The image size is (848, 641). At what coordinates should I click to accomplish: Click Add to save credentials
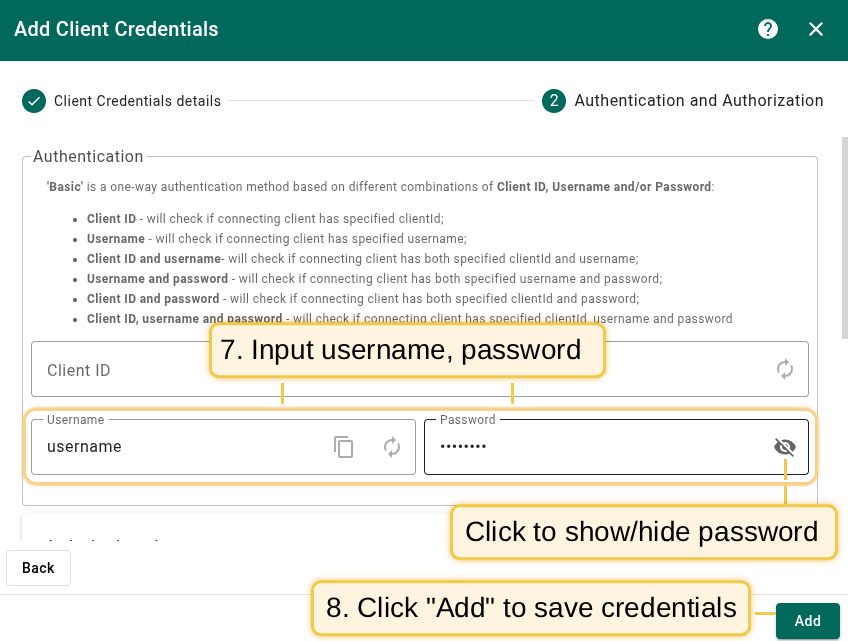point(807,621)
